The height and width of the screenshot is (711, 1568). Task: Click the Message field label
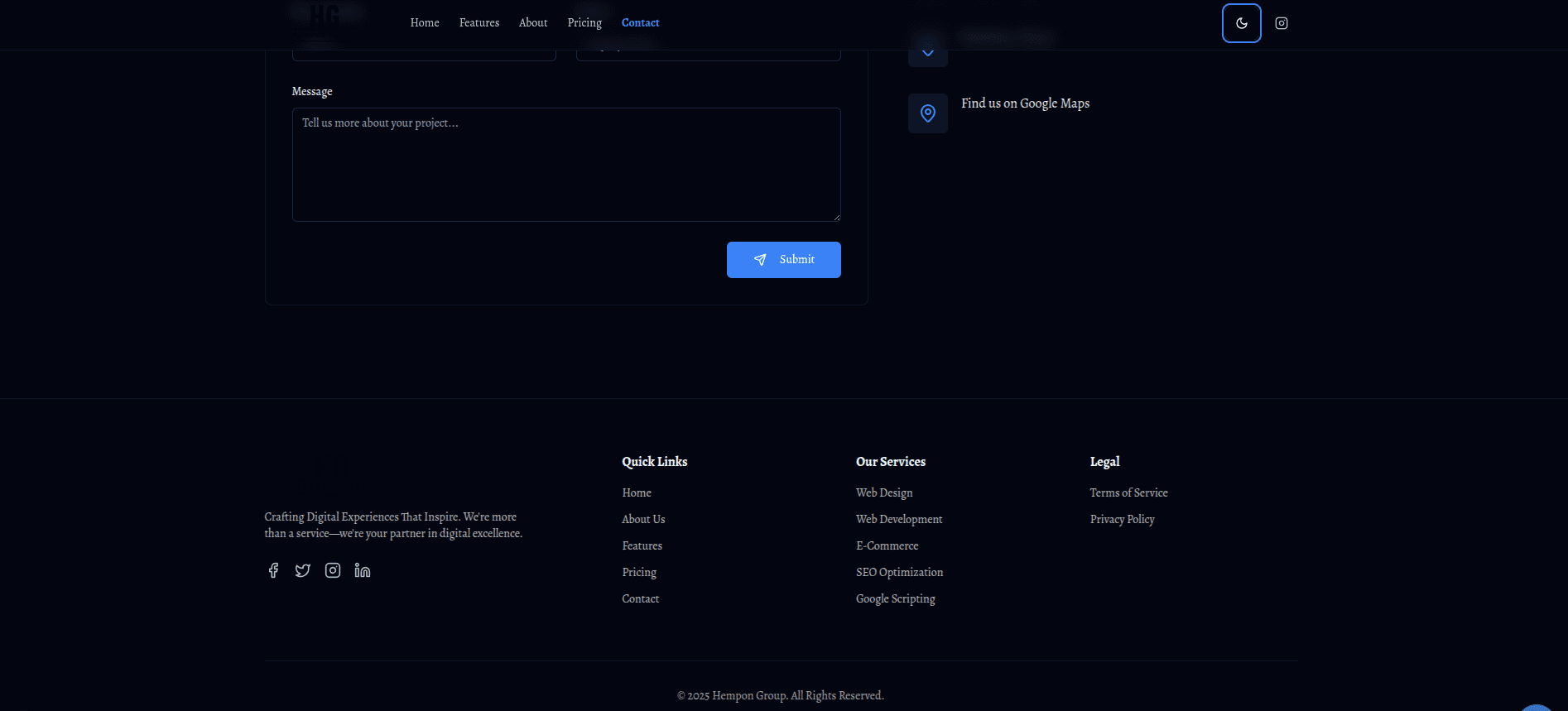tap(312, 92)
